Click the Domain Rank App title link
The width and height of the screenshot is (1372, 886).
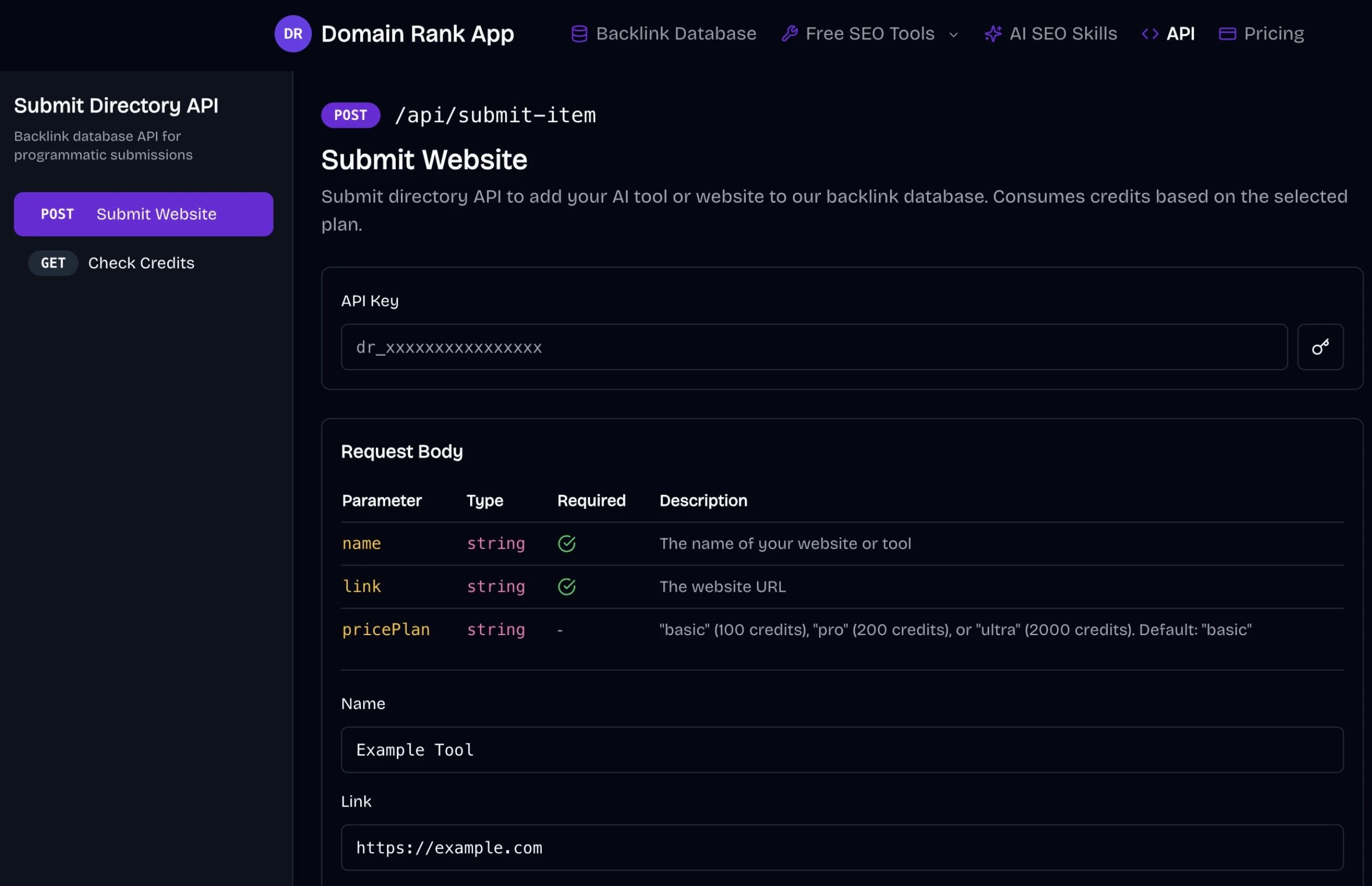(417, 34)
